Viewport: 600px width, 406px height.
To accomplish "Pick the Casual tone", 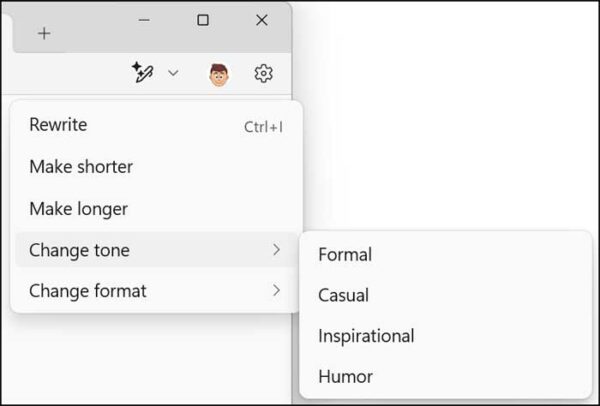I will tap(343, 295).
